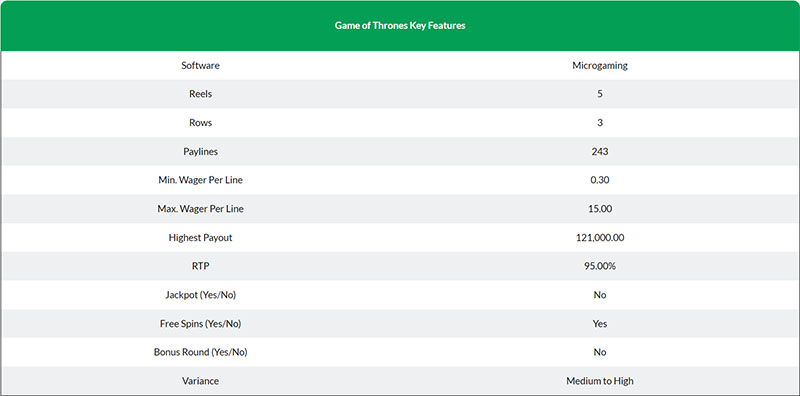
Task: Select the Medium to High variance value
Action: coord(600,381)
